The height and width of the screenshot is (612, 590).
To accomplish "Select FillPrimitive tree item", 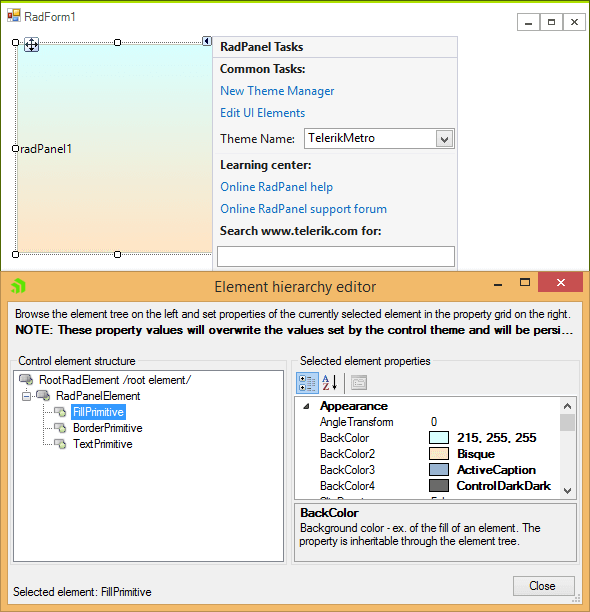I will point(98,412).
